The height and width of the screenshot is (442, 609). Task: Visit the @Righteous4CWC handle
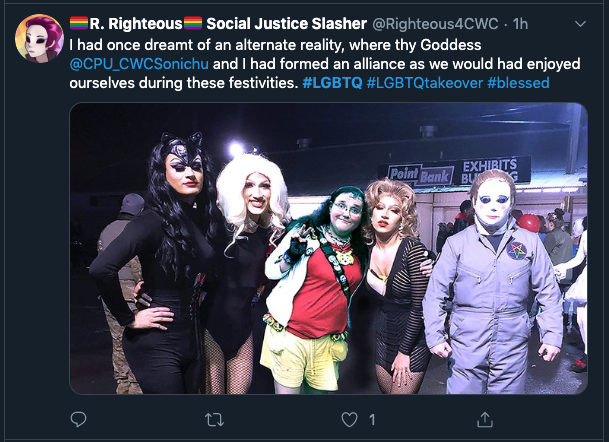[x=435, y=24]
